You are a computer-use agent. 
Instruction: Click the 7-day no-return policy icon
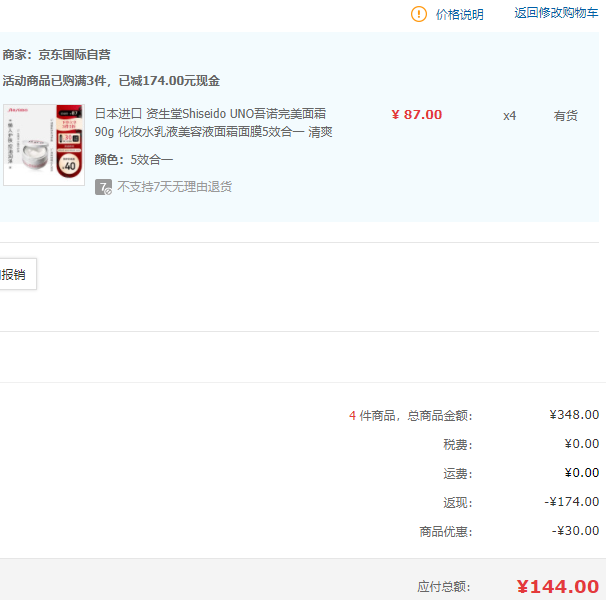(x=103, y=187)
